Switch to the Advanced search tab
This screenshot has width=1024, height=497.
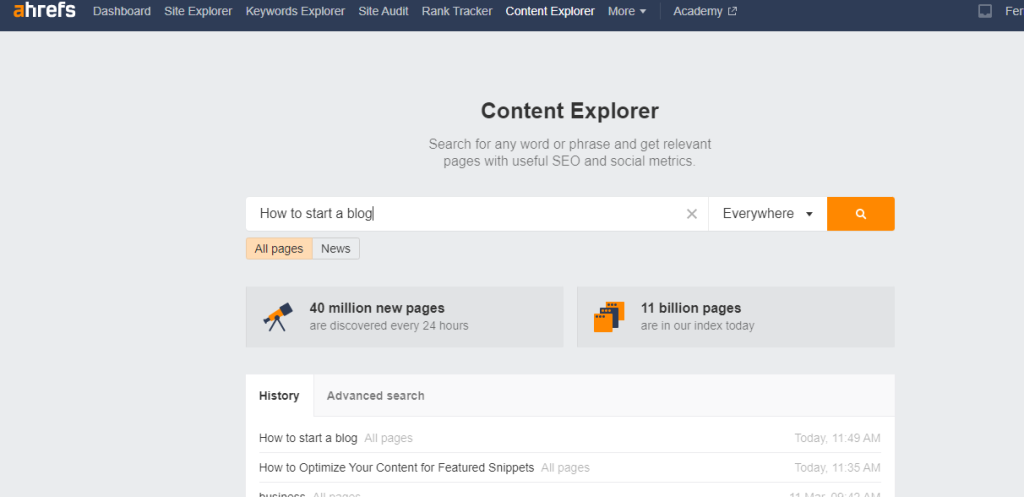tap(376, 396)
